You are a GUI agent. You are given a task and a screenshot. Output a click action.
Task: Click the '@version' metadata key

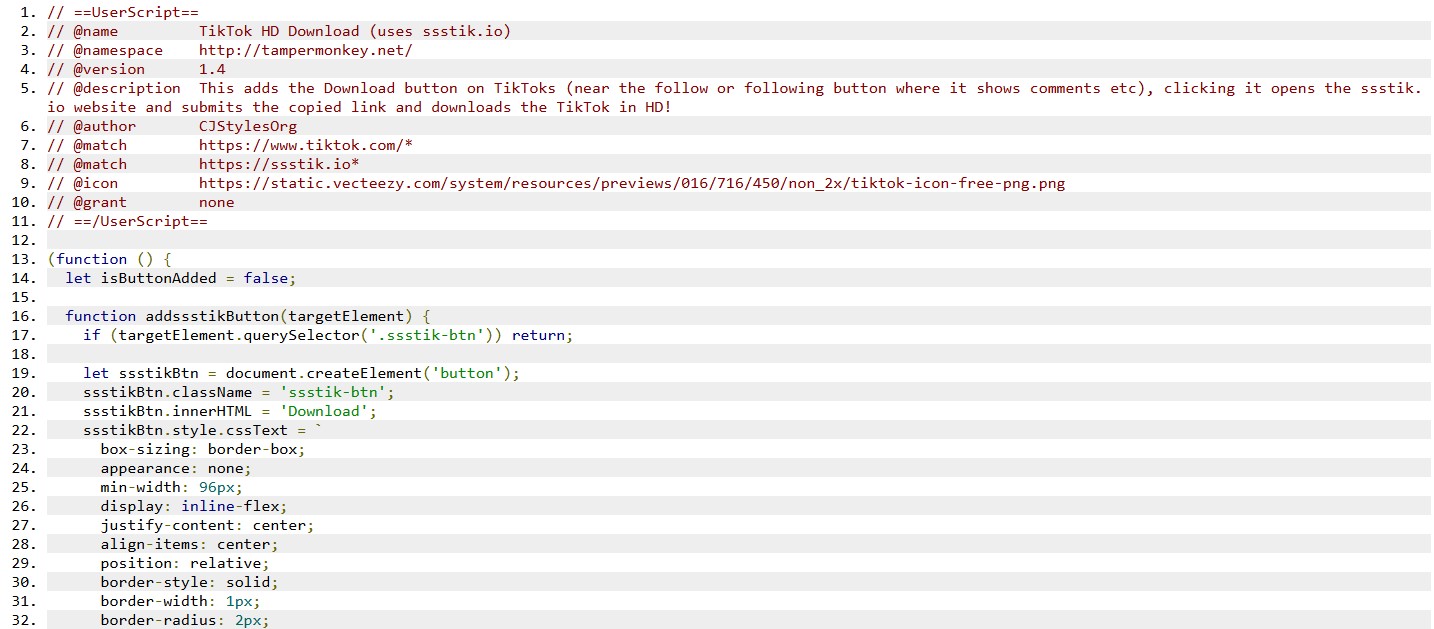(109, 69)
